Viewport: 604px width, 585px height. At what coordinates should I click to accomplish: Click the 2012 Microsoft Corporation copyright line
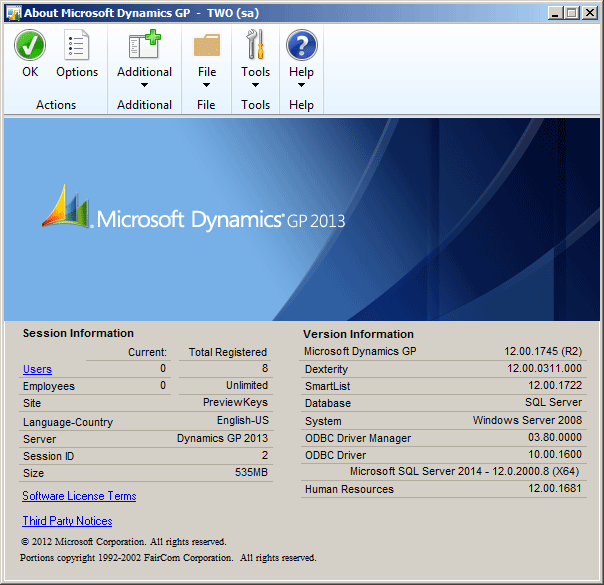point(123,541)
